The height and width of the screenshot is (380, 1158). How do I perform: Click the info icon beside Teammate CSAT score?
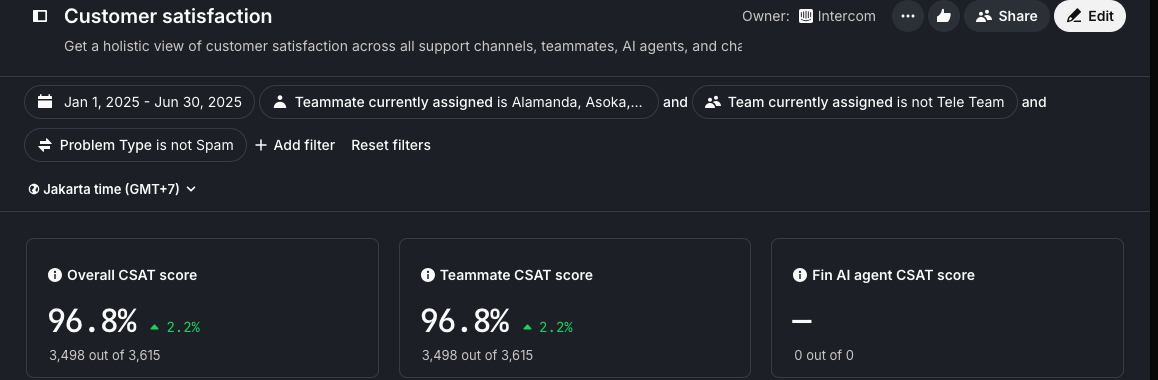(x=428, y=275)
